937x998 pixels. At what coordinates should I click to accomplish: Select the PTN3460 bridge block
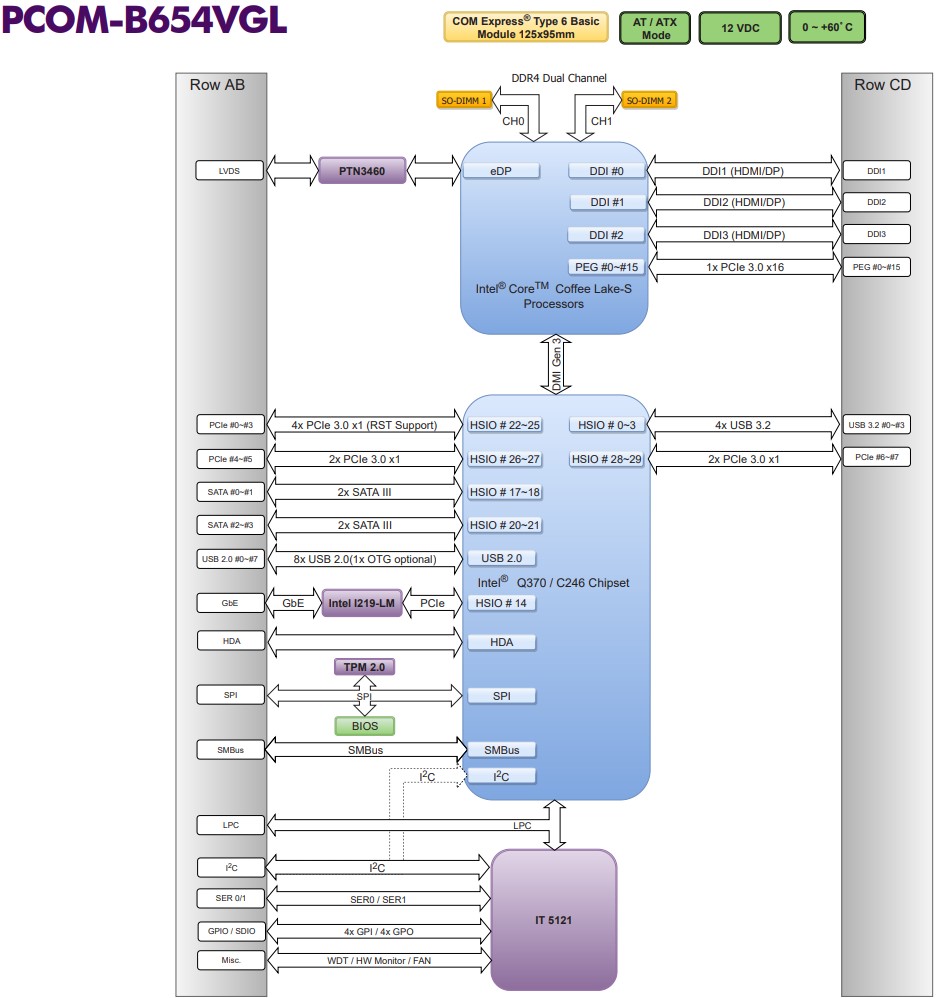tap(362, 171)
